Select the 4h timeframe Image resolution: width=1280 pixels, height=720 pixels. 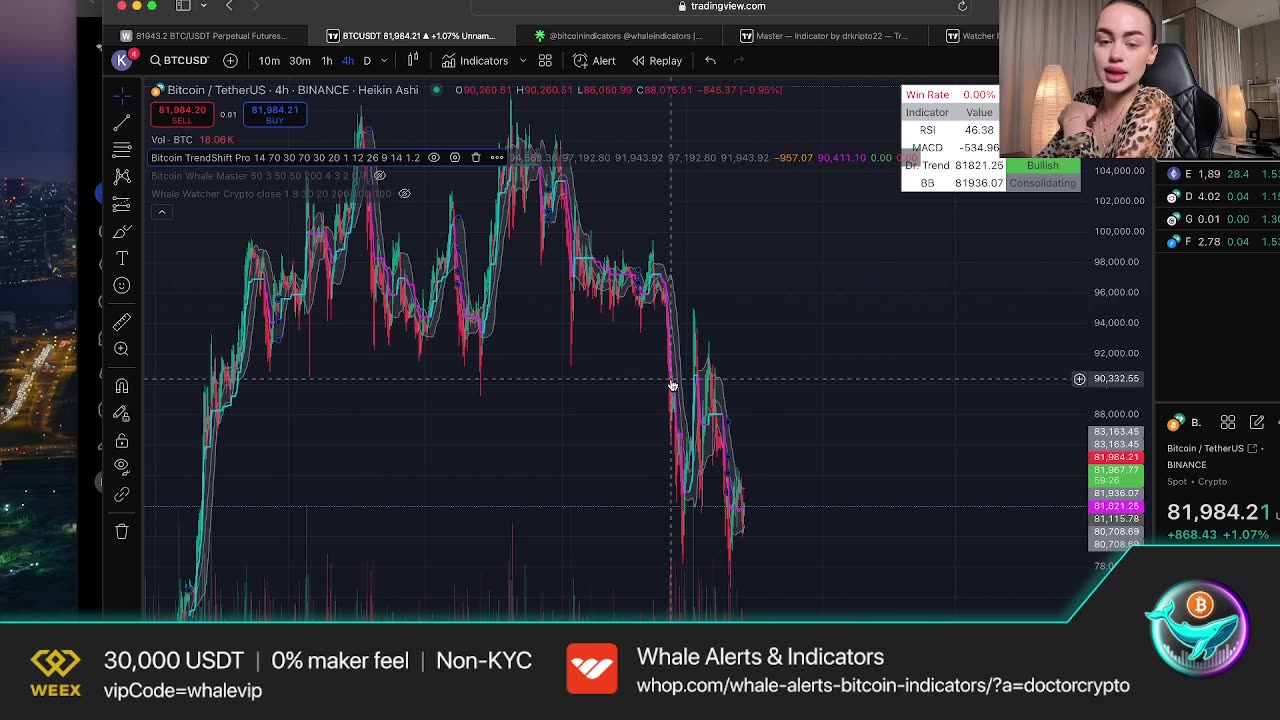click(x=348, y=61)
